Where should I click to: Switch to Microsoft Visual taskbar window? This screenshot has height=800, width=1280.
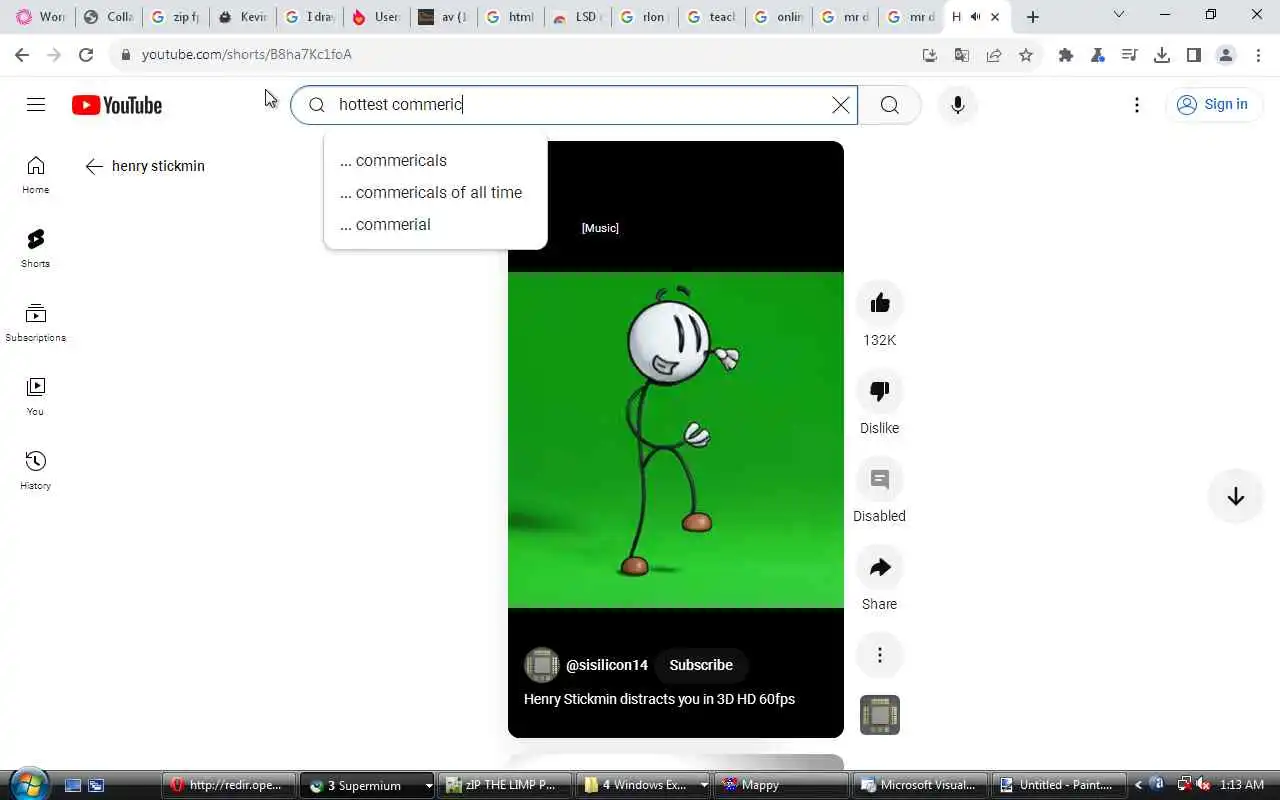(x=921, y=786)
